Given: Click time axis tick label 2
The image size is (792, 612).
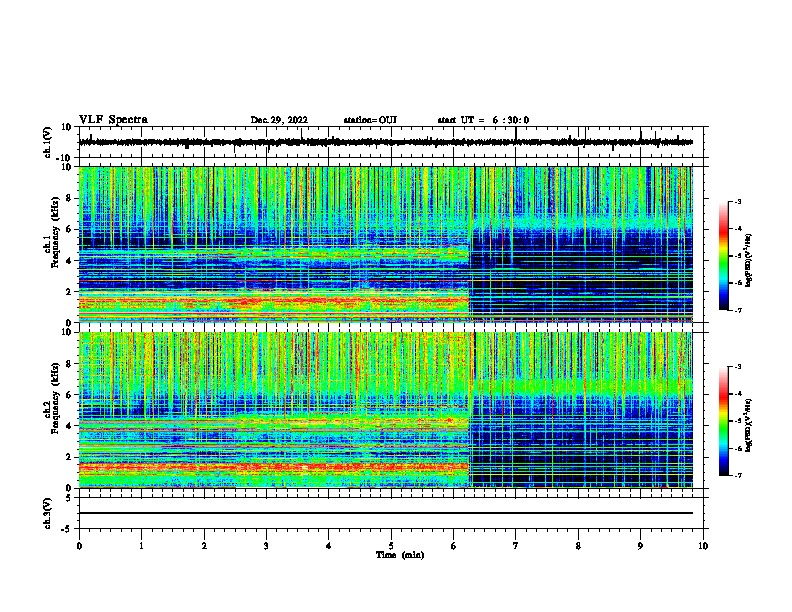Looking at the screenshot, I should pos(204,546).
